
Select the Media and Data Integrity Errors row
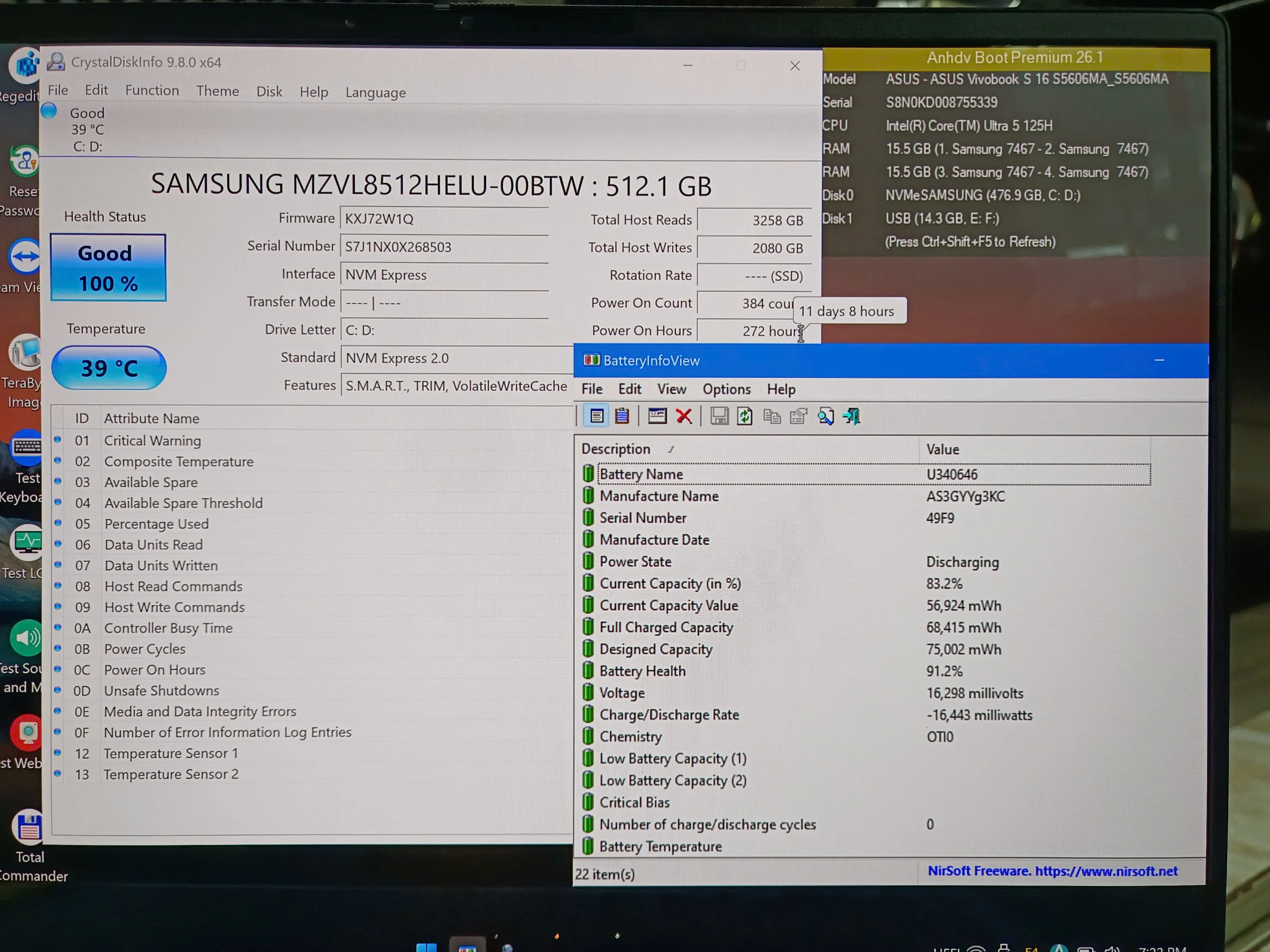click(313, 711)
